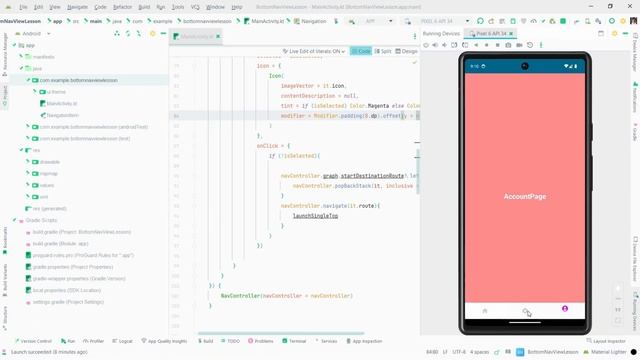Switch to Design view mode
This screenshot has height=360, width=640.
407,51
